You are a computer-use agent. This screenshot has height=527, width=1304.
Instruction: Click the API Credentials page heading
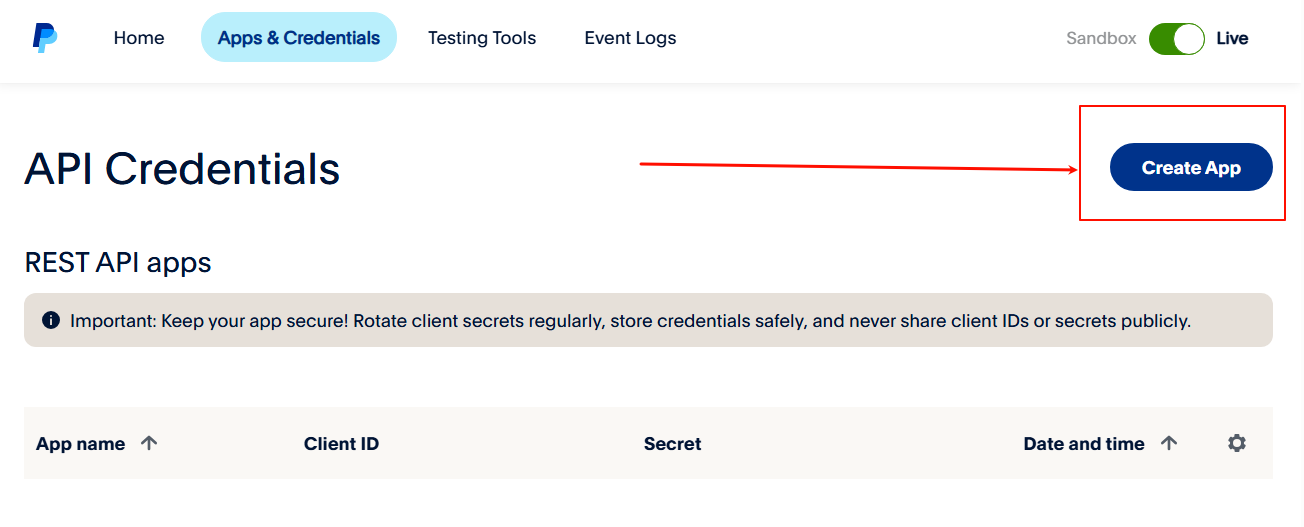[x=182, y=169]
